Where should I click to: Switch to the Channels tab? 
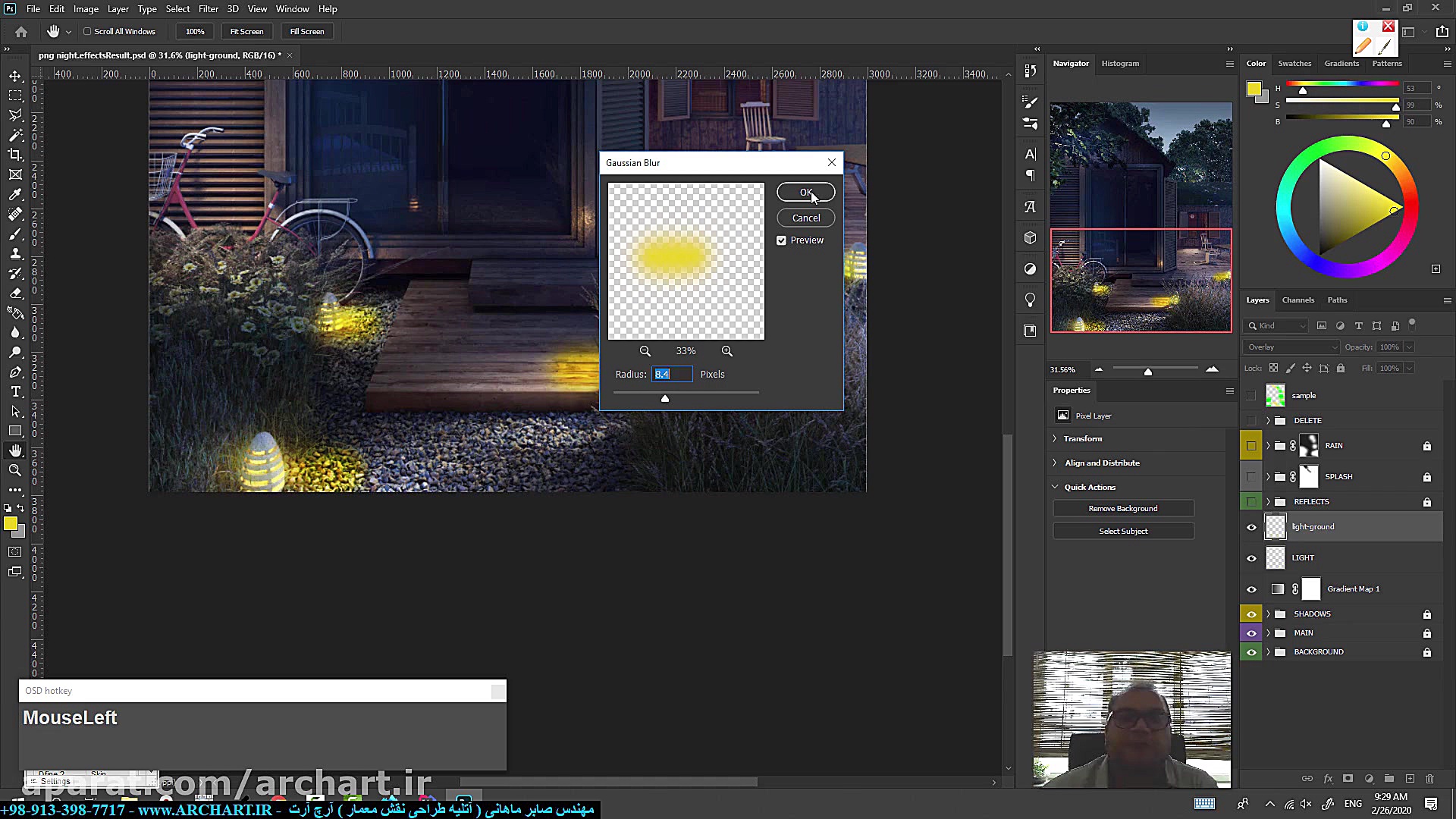[1298, 300]
